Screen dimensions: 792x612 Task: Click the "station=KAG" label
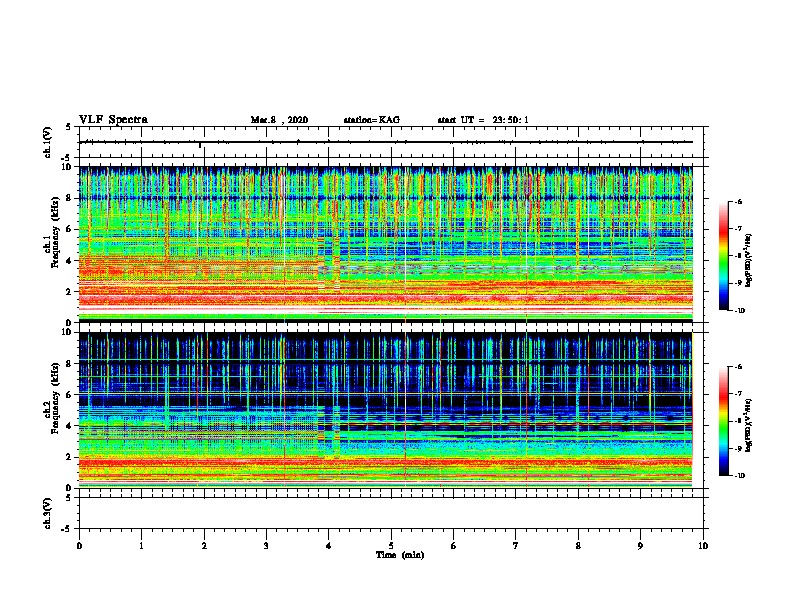(372, 120)
